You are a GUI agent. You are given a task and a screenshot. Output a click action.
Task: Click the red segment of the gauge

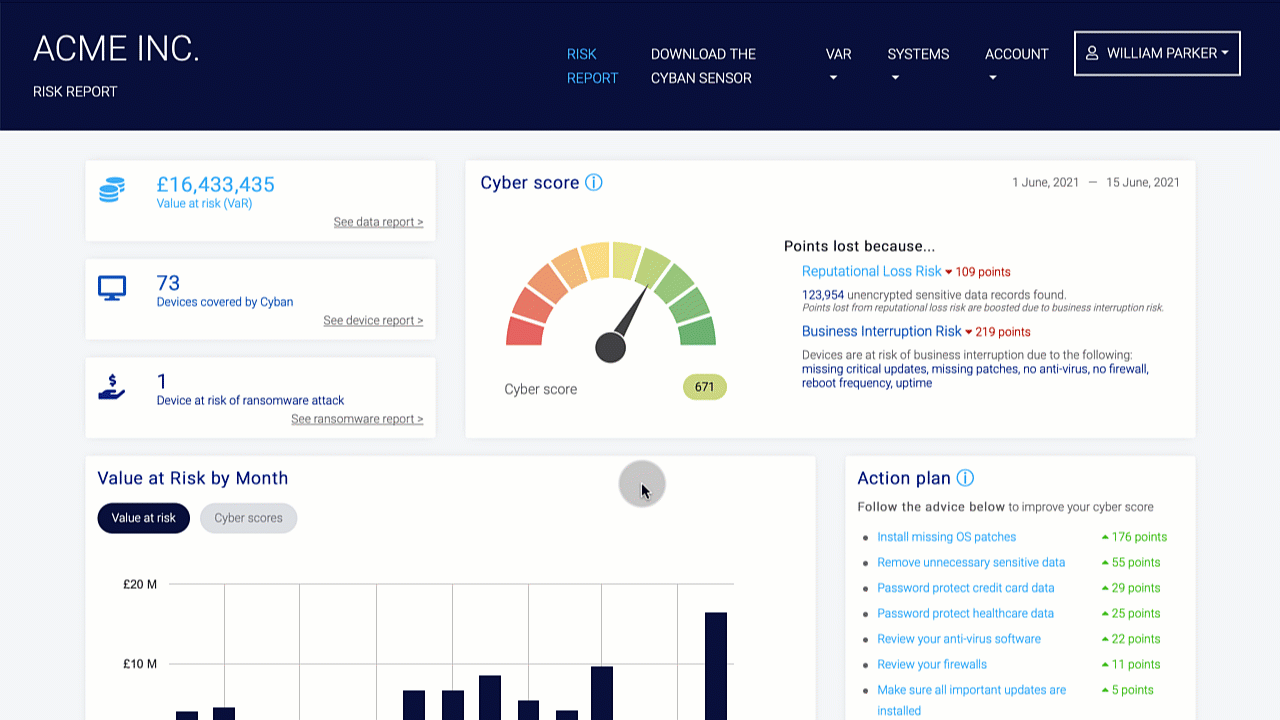click(x=525, y=331)
